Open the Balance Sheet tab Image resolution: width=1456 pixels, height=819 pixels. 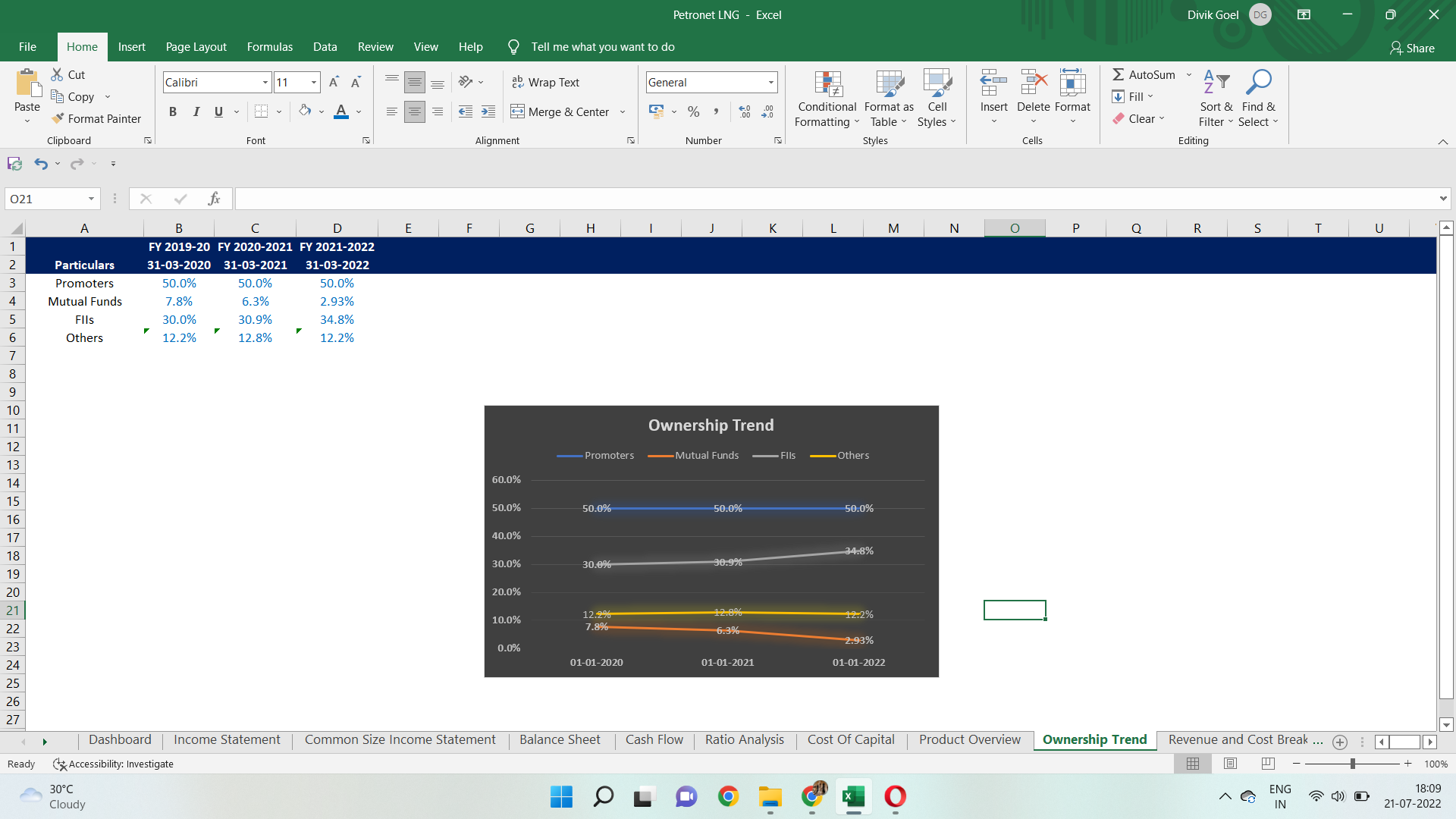pyautogui.click(x=560, y=739)
